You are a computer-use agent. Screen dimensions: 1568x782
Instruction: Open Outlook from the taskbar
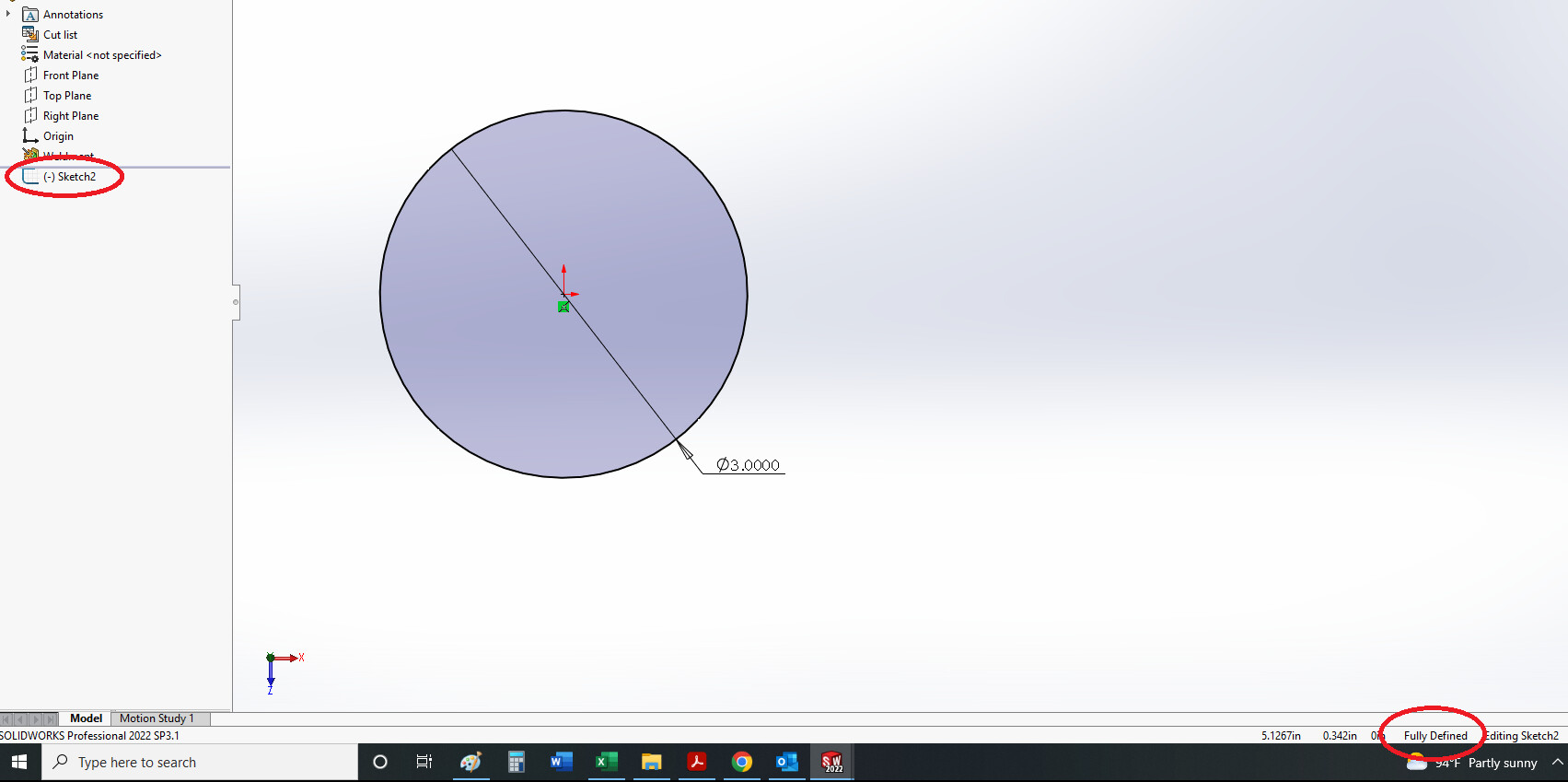(x=786, y=763)
